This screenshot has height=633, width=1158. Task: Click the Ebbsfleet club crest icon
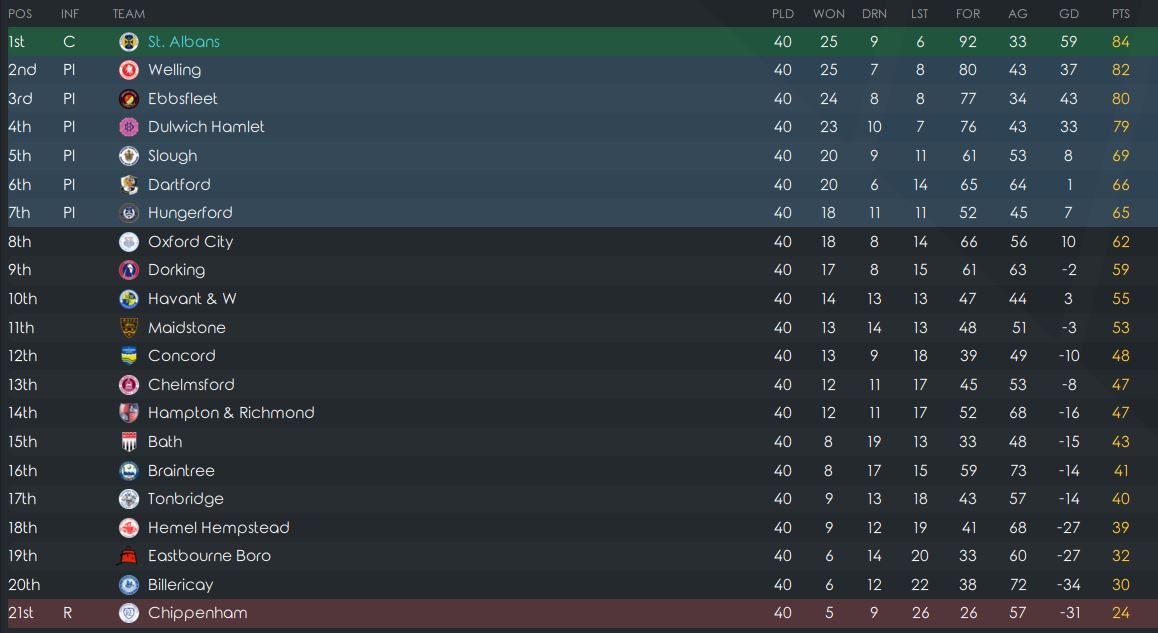tap(128, 99)
